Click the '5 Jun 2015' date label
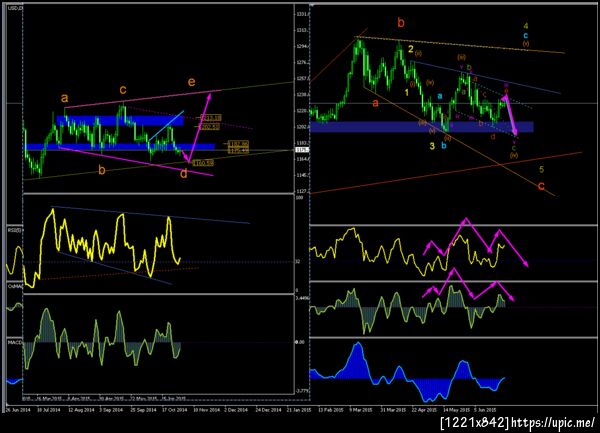 pos(486,410)
